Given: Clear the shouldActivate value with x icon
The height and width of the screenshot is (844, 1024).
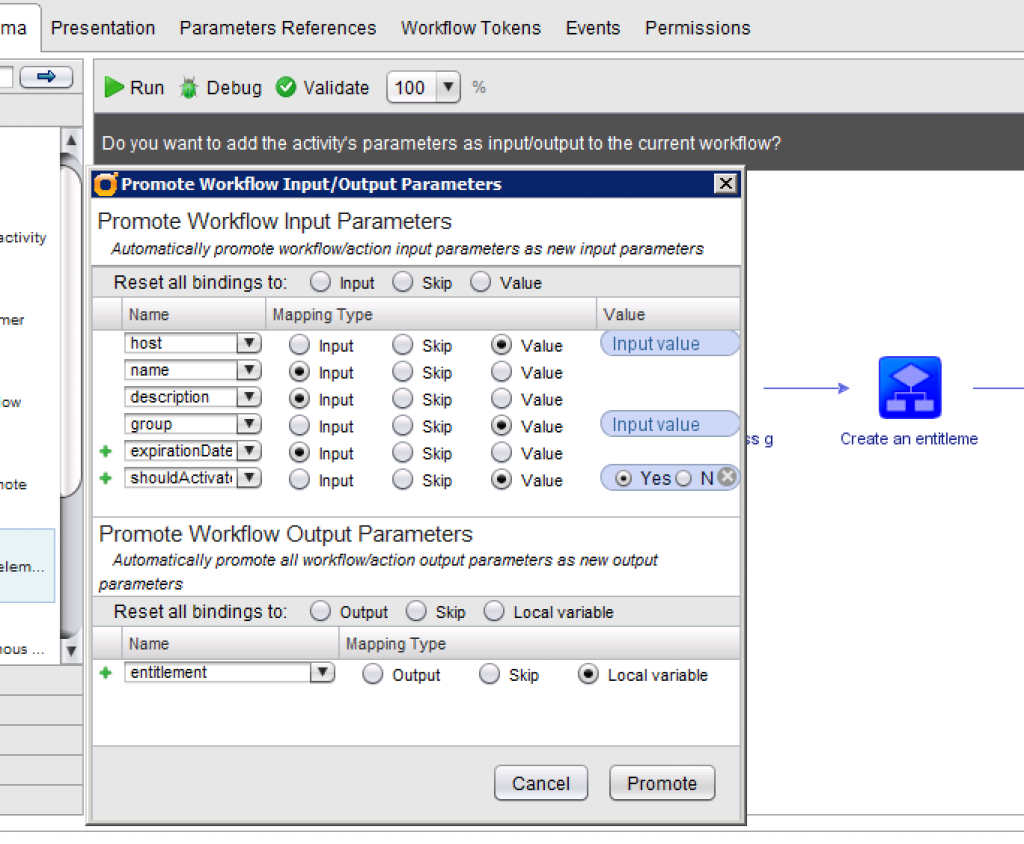Looking at the screenshot, I should (727, 478).
